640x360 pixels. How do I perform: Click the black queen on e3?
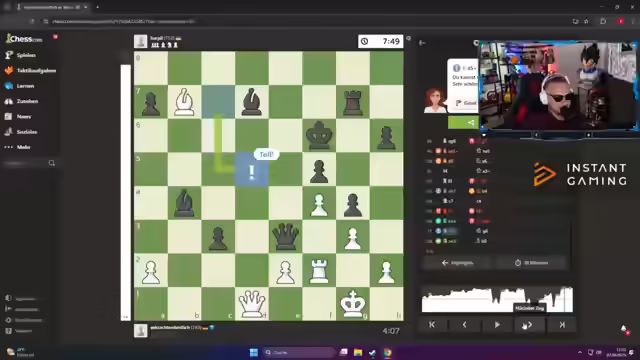(285, 236)
